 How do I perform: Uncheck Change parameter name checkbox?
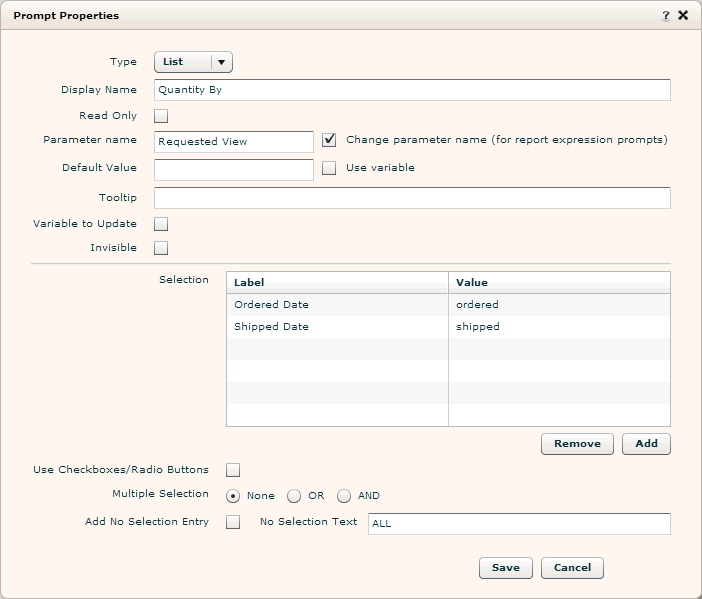[x=329, y=140]
